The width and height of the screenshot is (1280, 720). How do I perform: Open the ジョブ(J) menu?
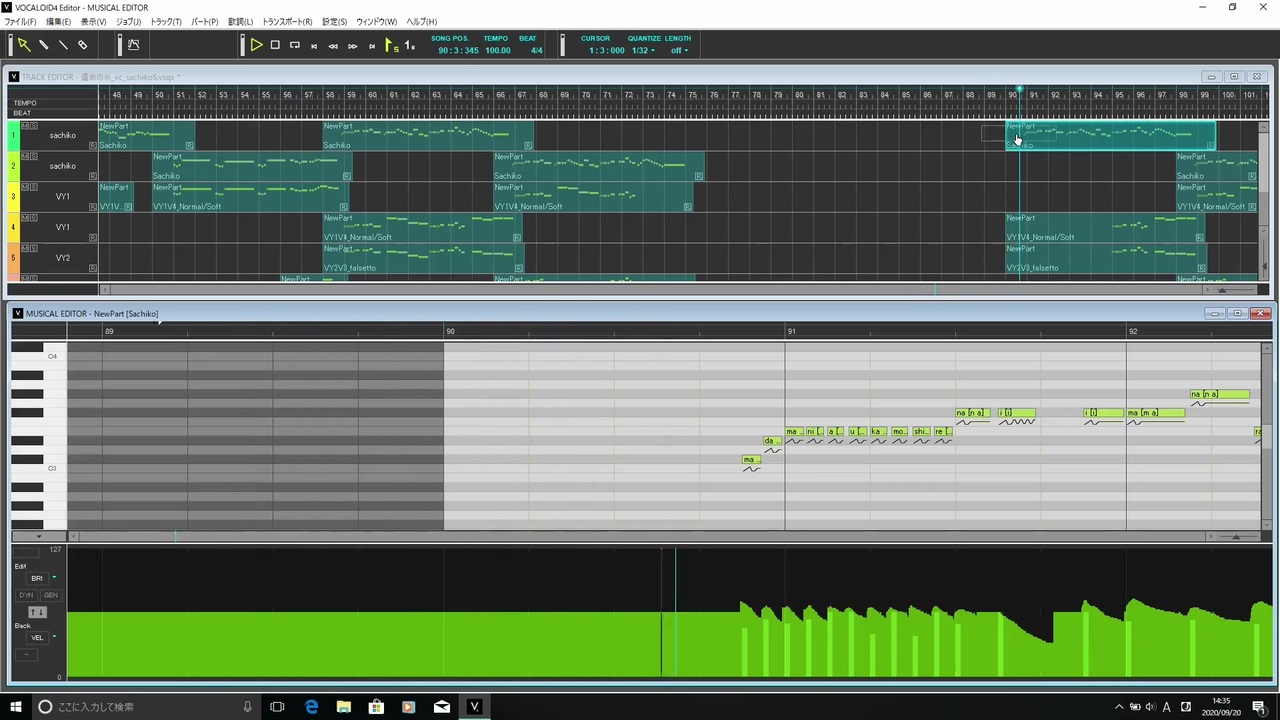(x=129, y=22)
